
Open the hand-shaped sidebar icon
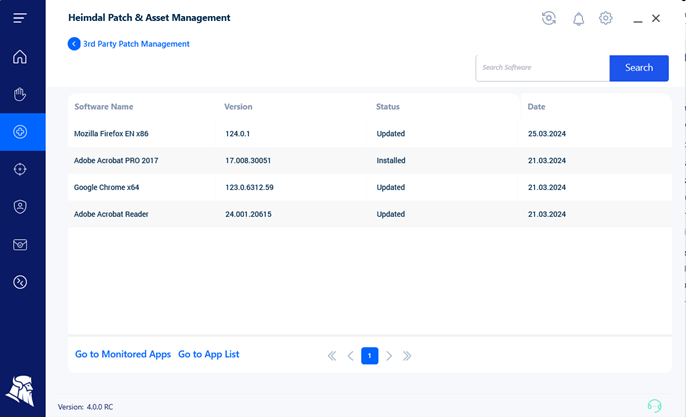[x=20, y=94]
